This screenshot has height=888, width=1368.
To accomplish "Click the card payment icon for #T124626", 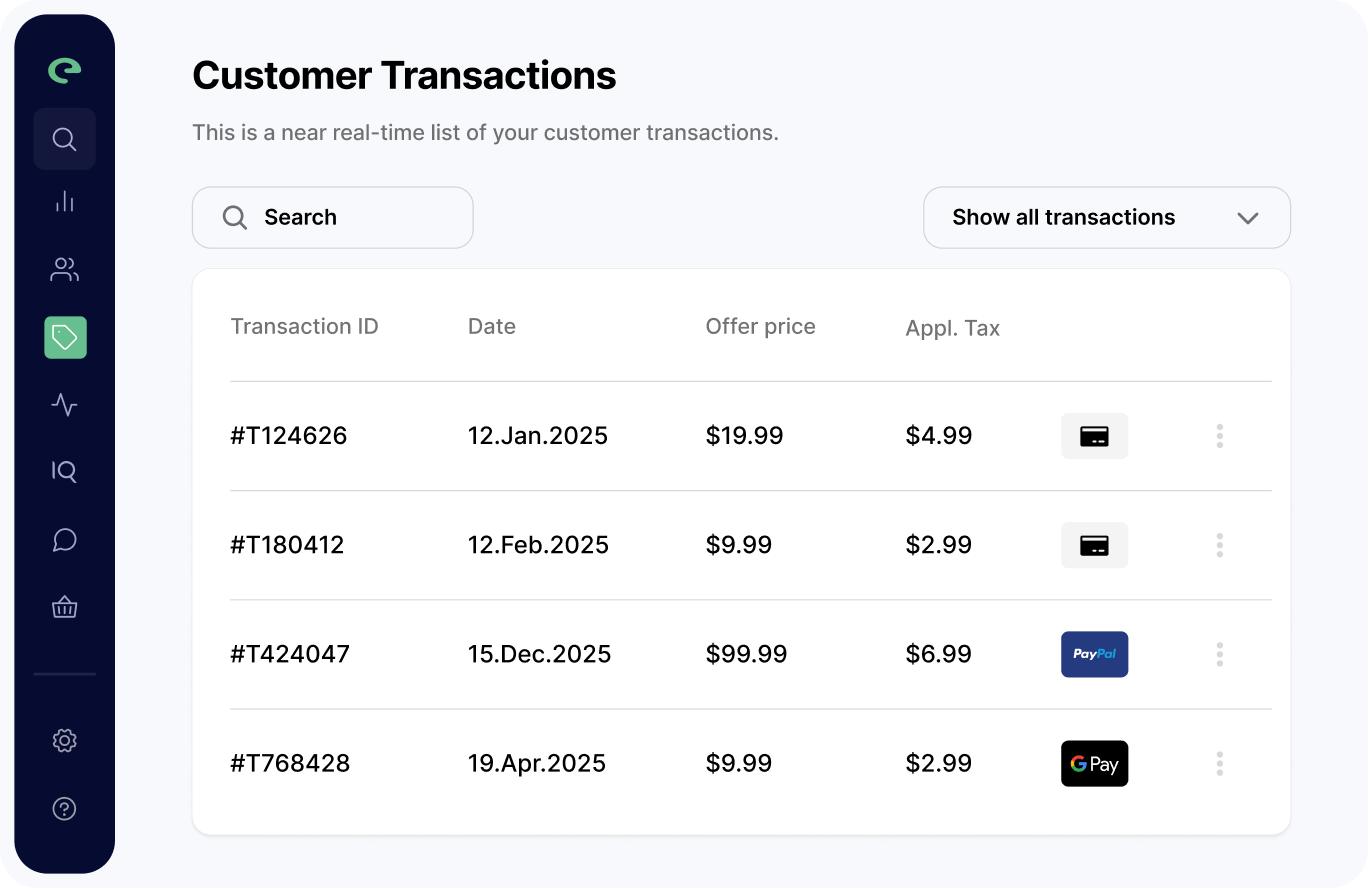I will (1094, 436).
